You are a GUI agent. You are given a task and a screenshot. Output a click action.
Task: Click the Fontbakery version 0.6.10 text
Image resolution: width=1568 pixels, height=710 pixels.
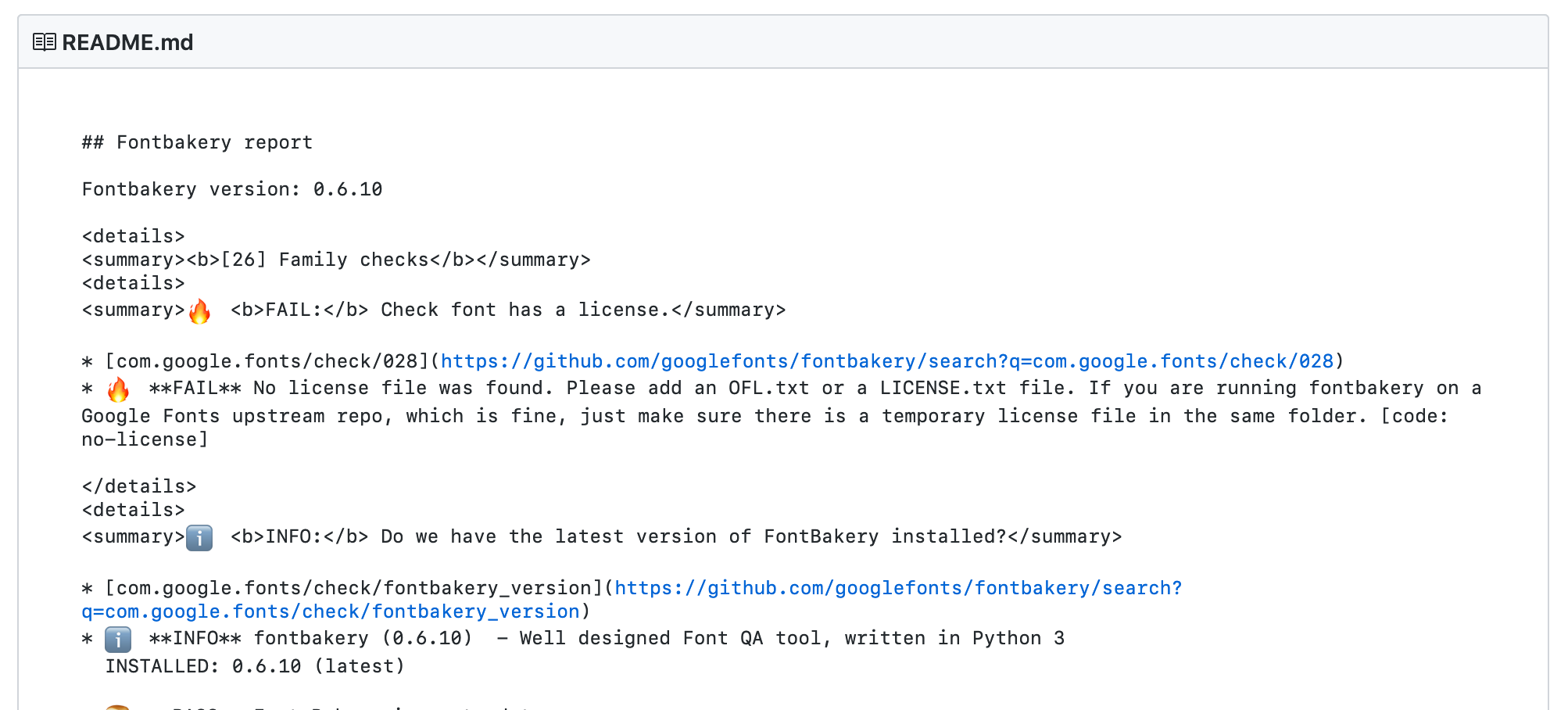click(231, 189)
